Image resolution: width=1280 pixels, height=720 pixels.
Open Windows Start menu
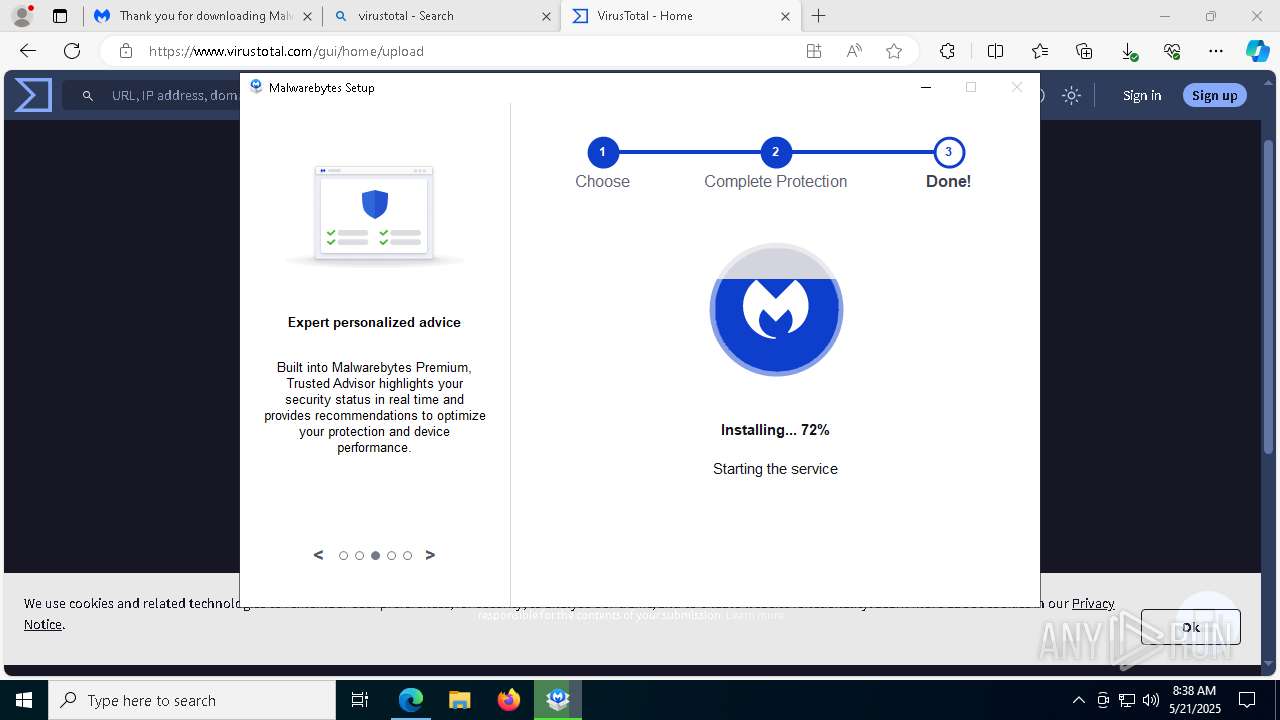coord(24,700)
